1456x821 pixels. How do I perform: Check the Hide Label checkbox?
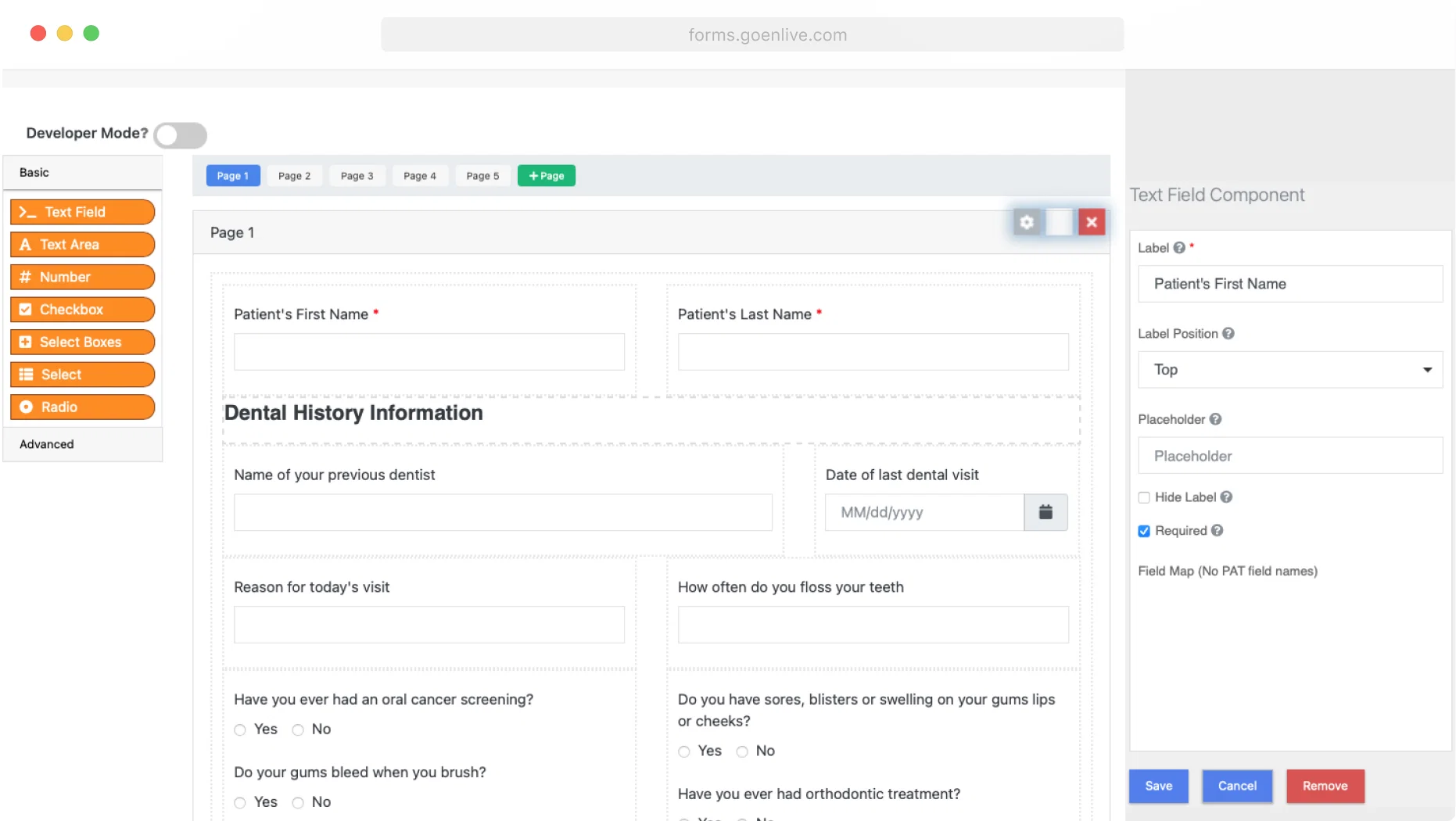(x=1144, y=498)
